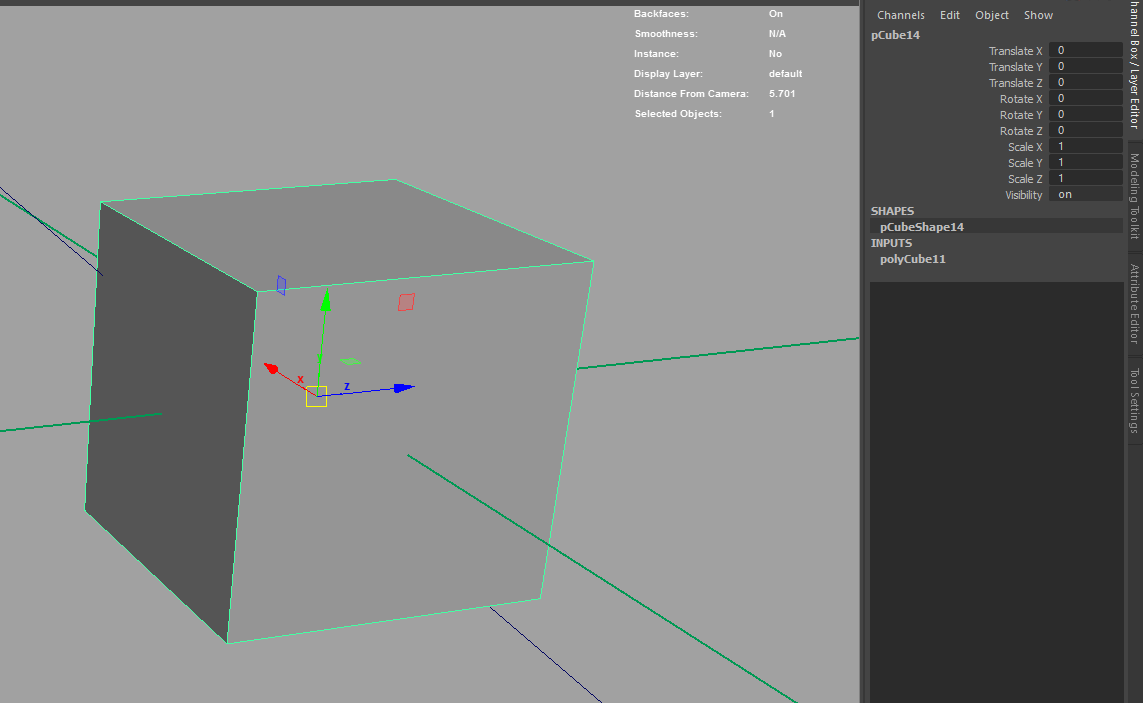Click the yellow center square of the manipulator
The width and height of the screenshot is (1143, 703).
coord(316,396)
